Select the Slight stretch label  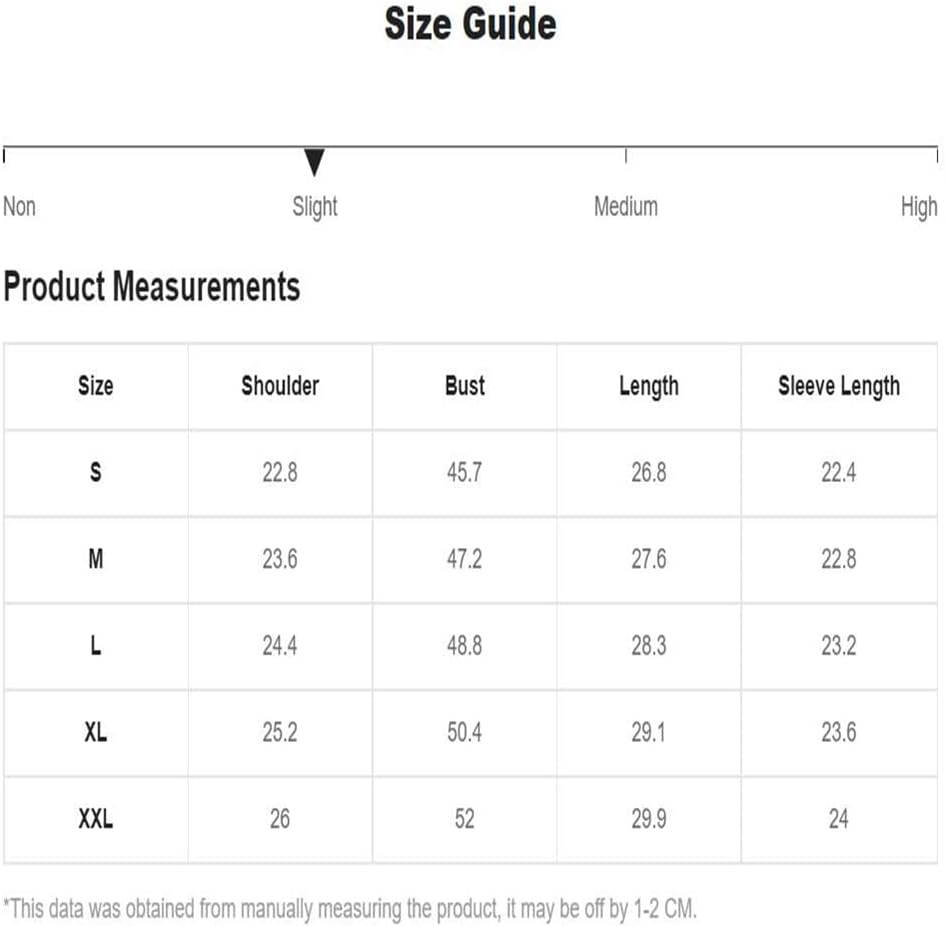click(315, 207)
